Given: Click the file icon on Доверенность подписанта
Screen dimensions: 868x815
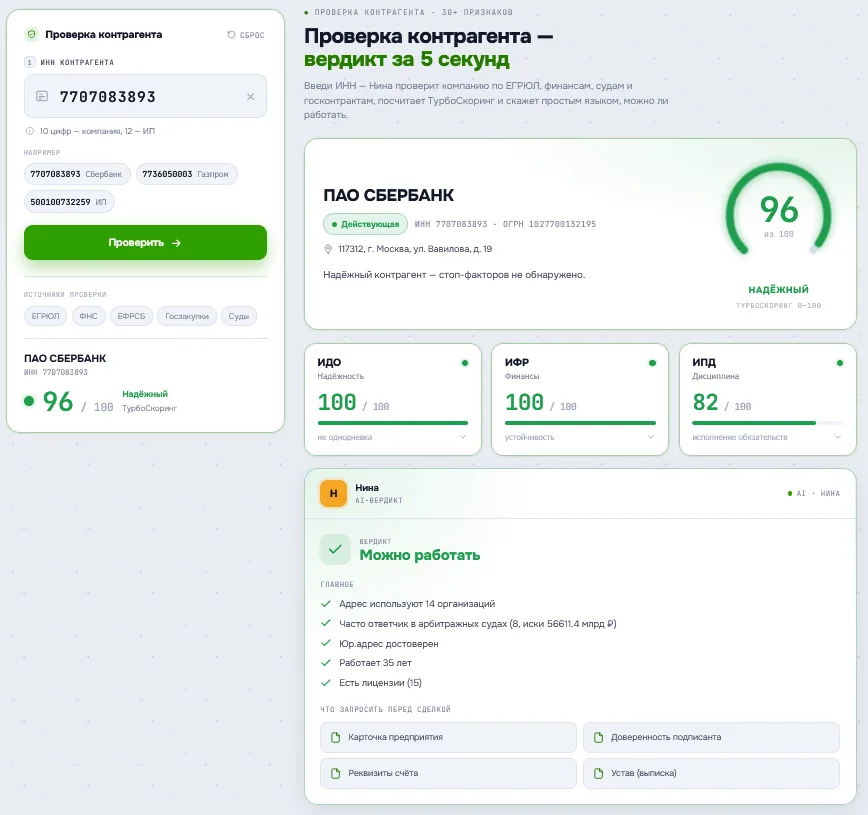Looking at the screenshot, I should click(x=598, y=737).
